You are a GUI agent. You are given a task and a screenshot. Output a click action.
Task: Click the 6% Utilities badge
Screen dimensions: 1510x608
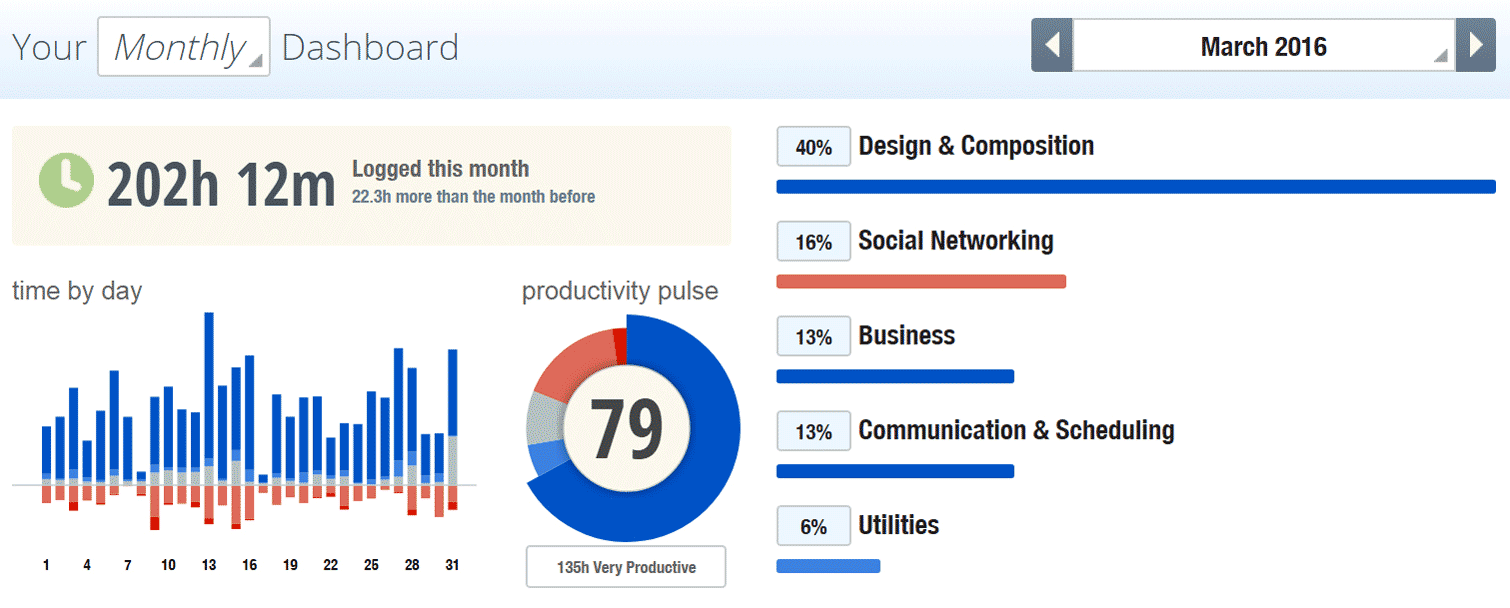[814, 526]
